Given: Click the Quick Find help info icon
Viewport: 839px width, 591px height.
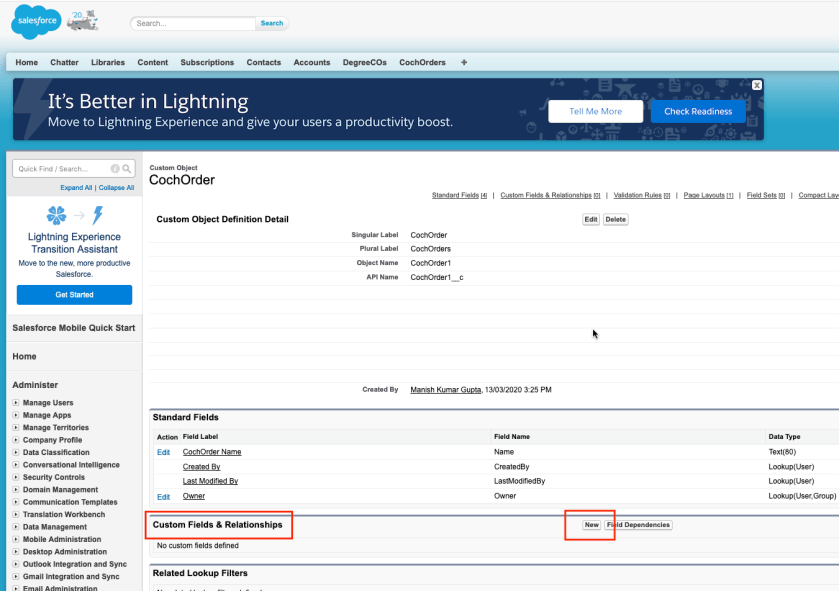Looking at the screenshot, I should pyautogui.click(x=115, y=169).
